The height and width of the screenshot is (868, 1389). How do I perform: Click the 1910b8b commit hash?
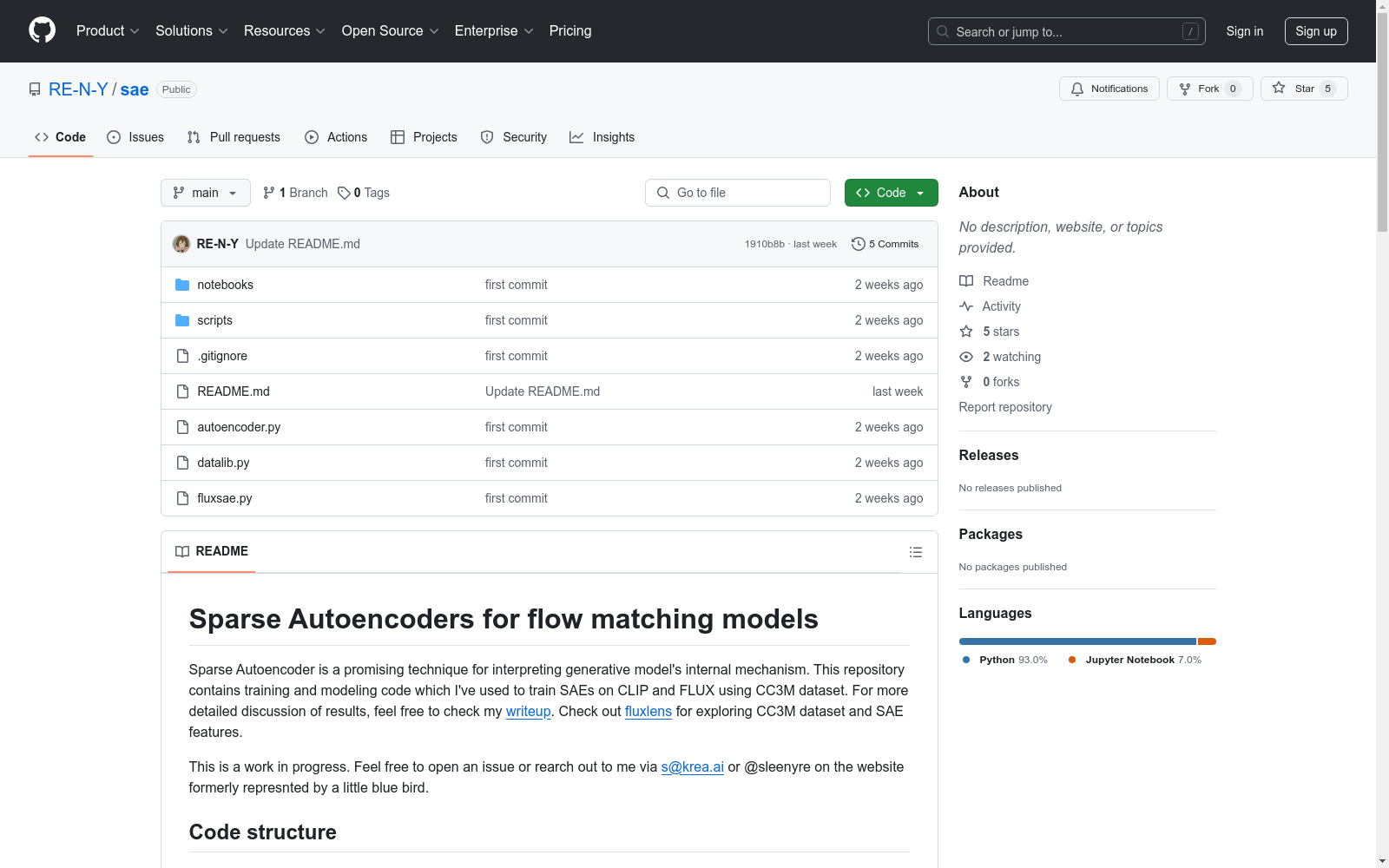[765, 244]
